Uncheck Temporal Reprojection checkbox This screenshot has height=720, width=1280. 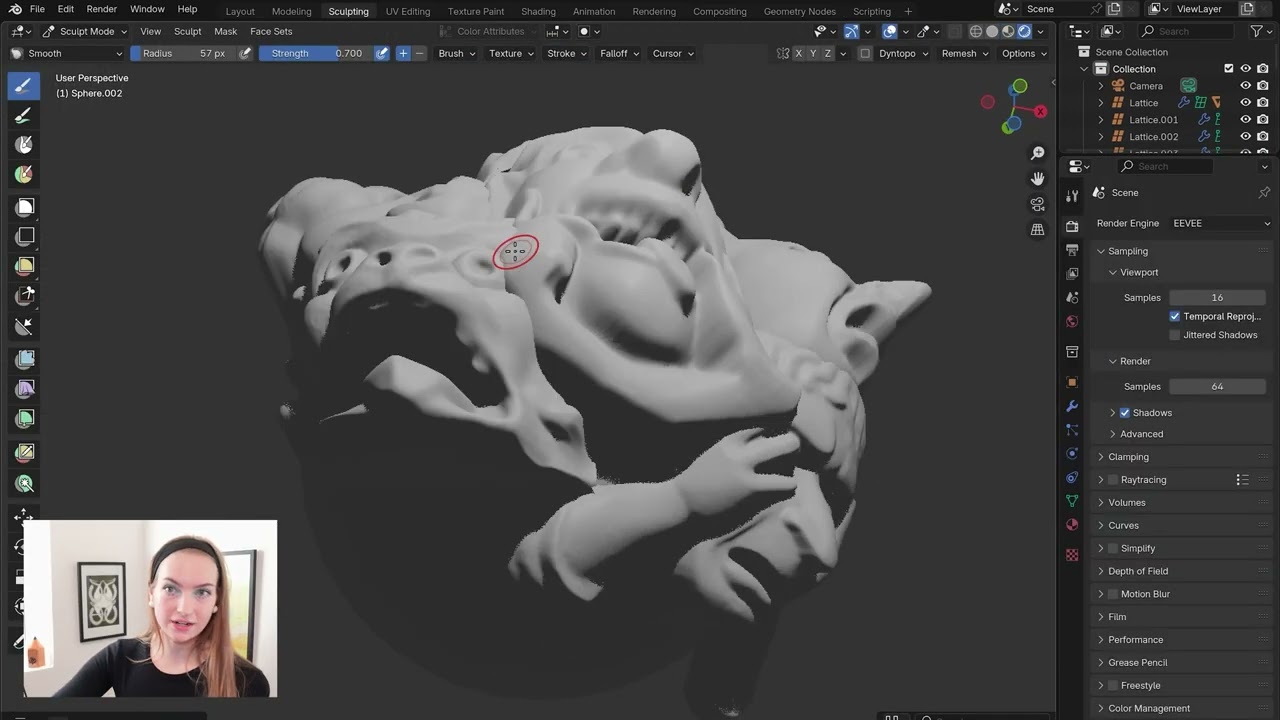pyautogui.click(x=1175, y=316)
